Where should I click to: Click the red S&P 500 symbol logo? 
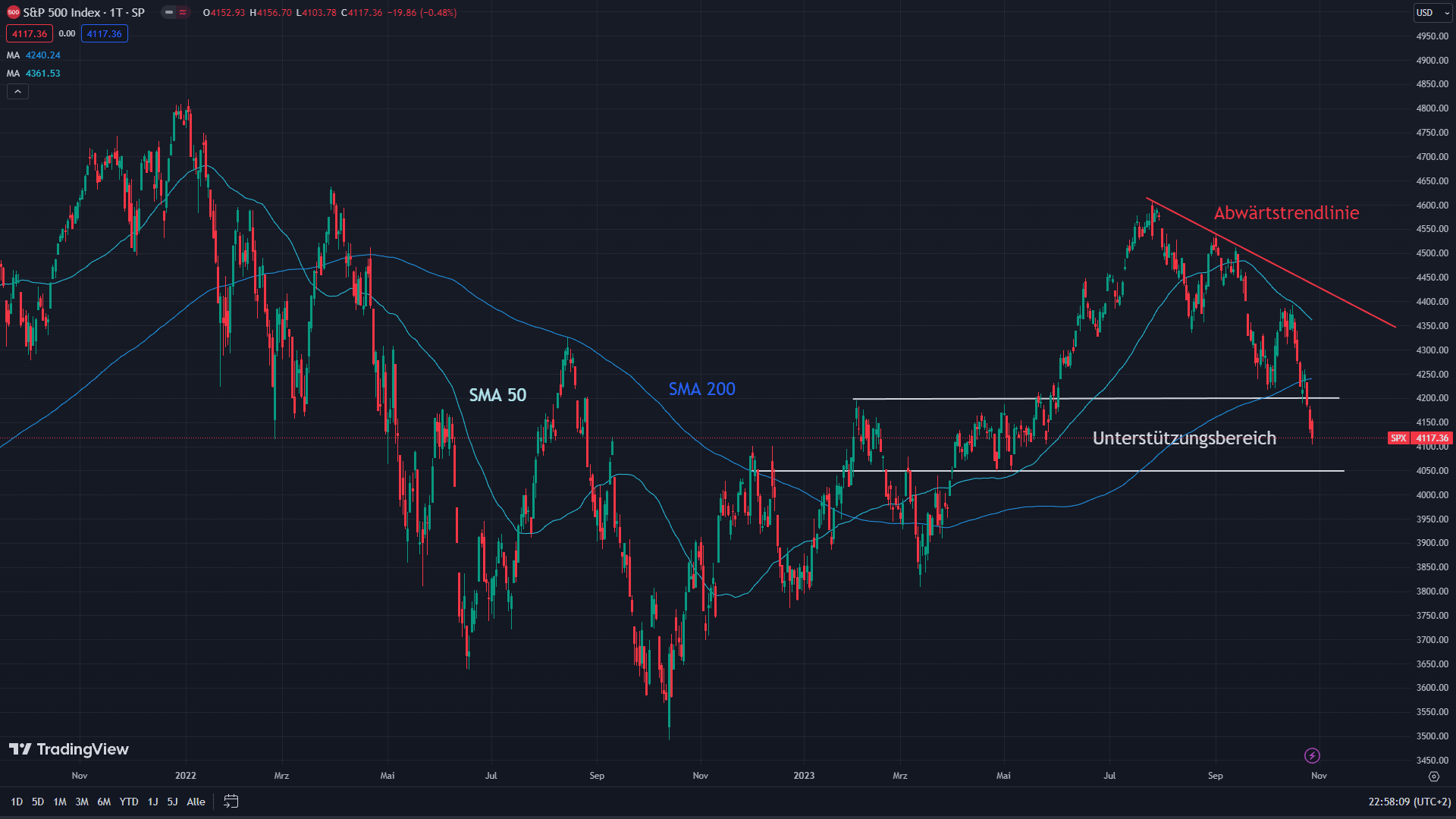coord(13,12)
